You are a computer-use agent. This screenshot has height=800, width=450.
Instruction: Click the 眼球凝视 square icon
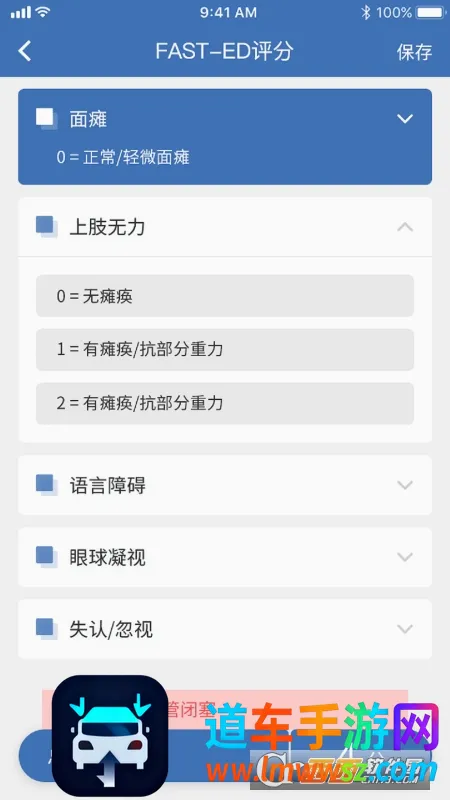point(46,557)
